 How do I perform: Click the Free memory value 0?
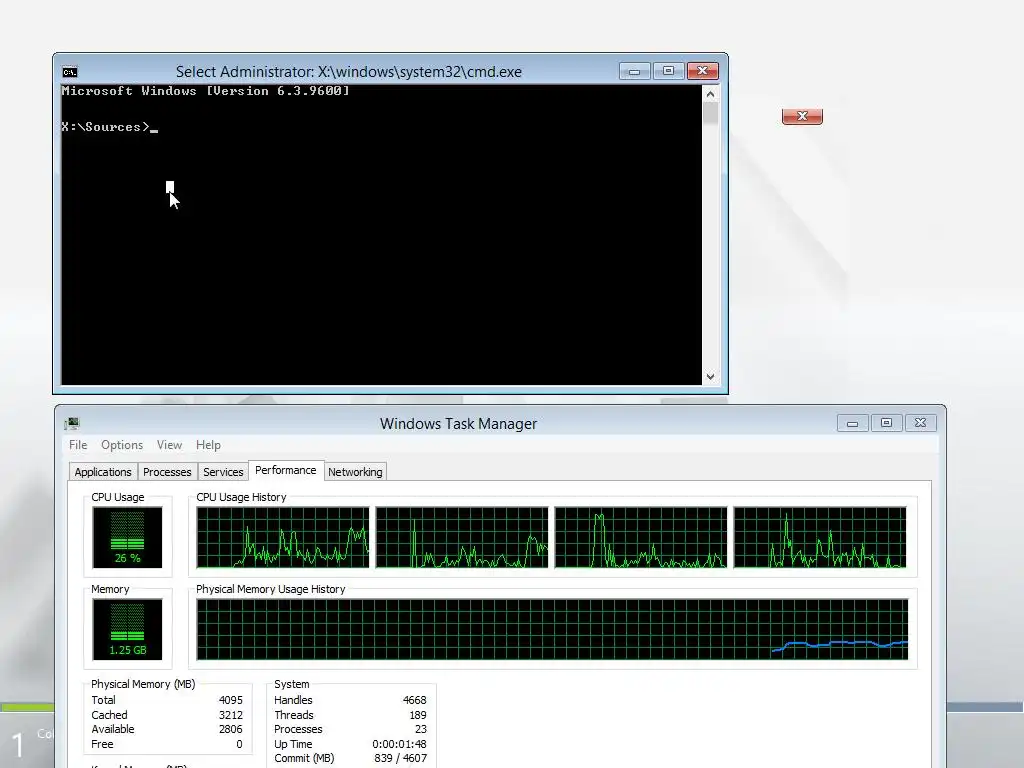point(239,744)
